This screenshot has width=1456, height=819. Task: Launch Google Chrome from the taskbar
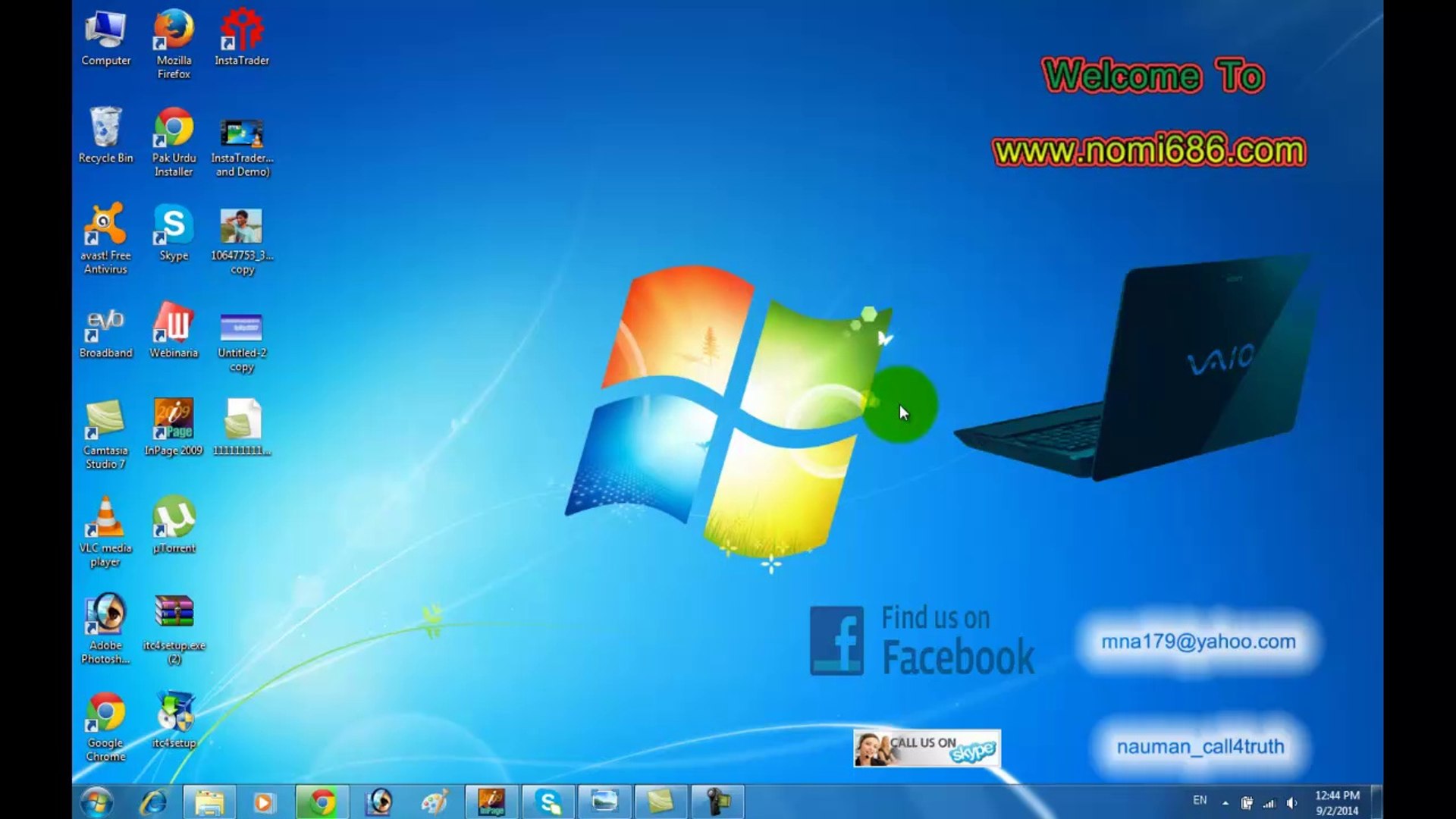(x=322, y=800)
